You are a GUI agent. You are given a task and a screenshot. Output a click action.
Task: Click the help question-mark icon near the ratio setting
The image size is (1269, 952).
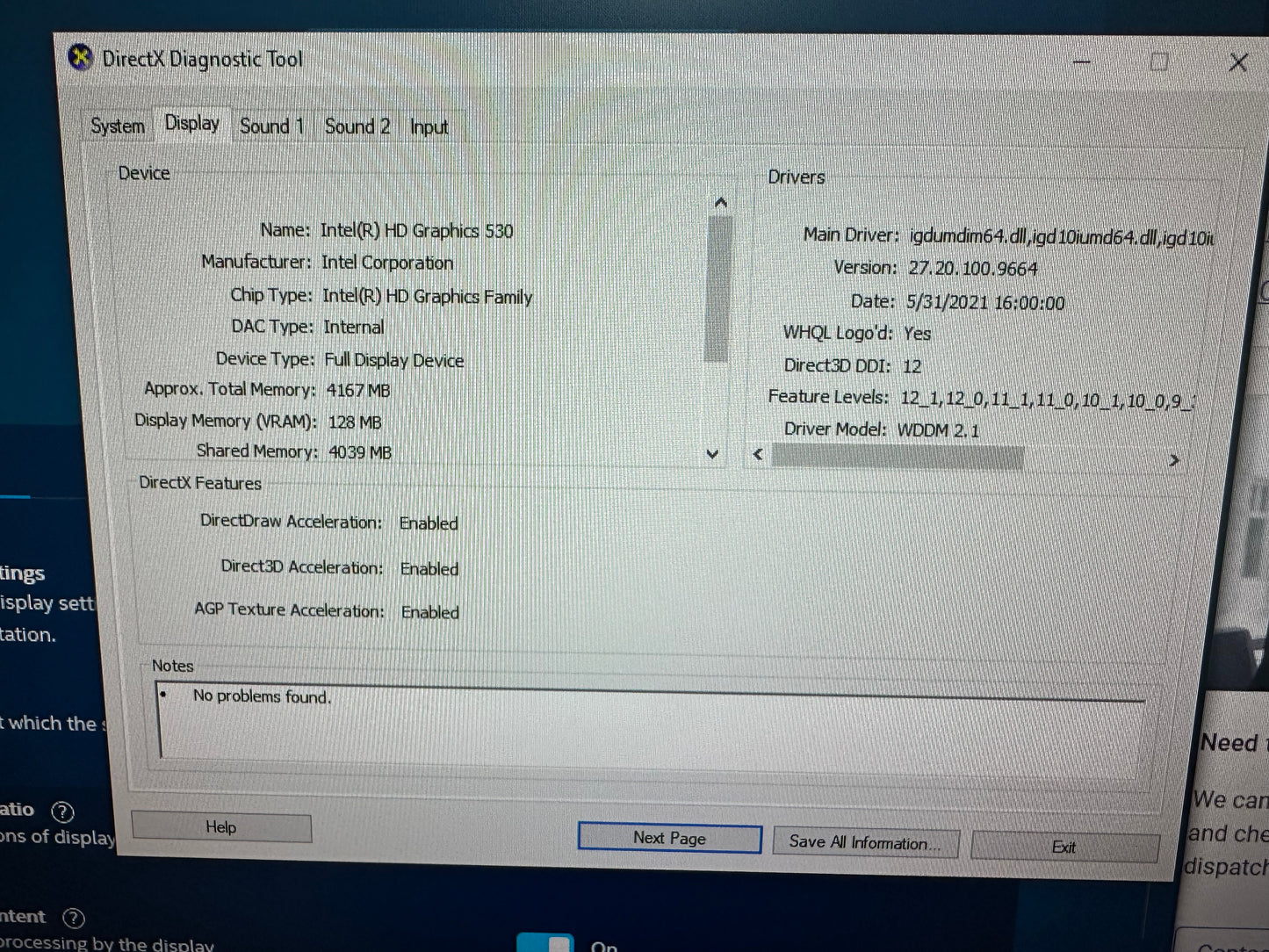(x=62, y=811)
